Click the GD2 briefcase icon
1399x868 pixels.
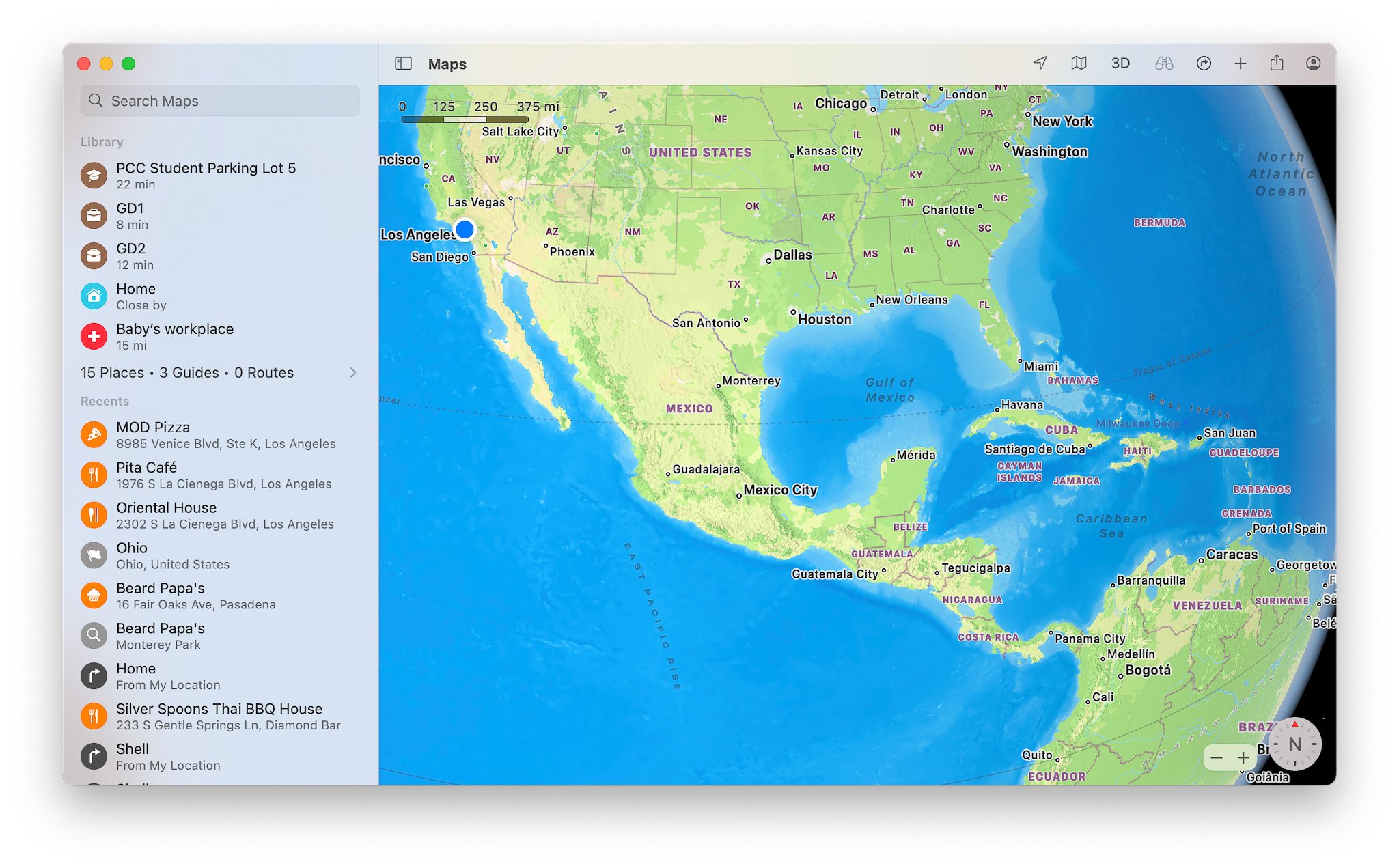pyautogui.click(x=94, y=256)
